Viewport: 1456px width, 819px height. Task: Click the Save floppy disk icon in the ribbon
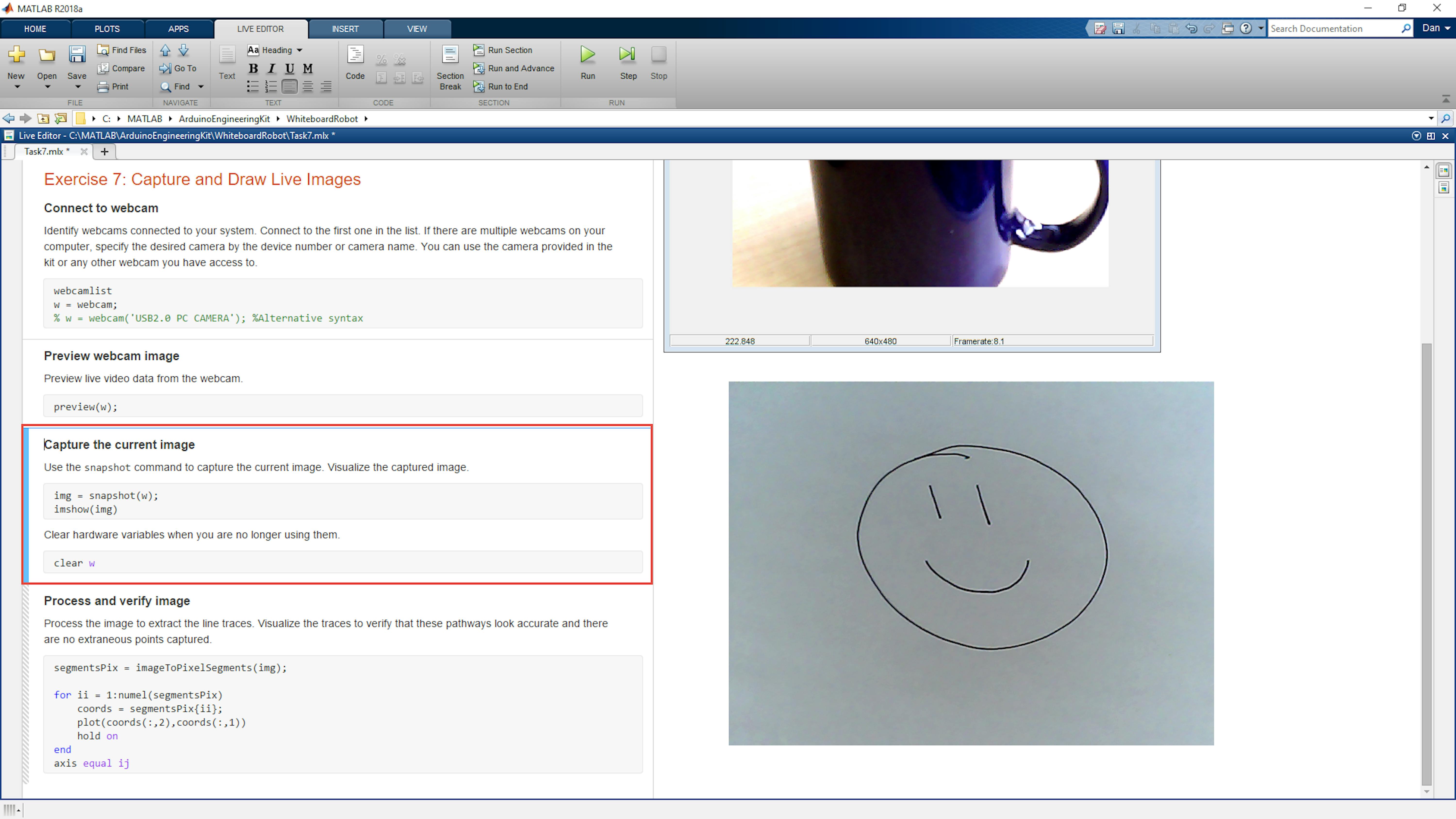77,55
